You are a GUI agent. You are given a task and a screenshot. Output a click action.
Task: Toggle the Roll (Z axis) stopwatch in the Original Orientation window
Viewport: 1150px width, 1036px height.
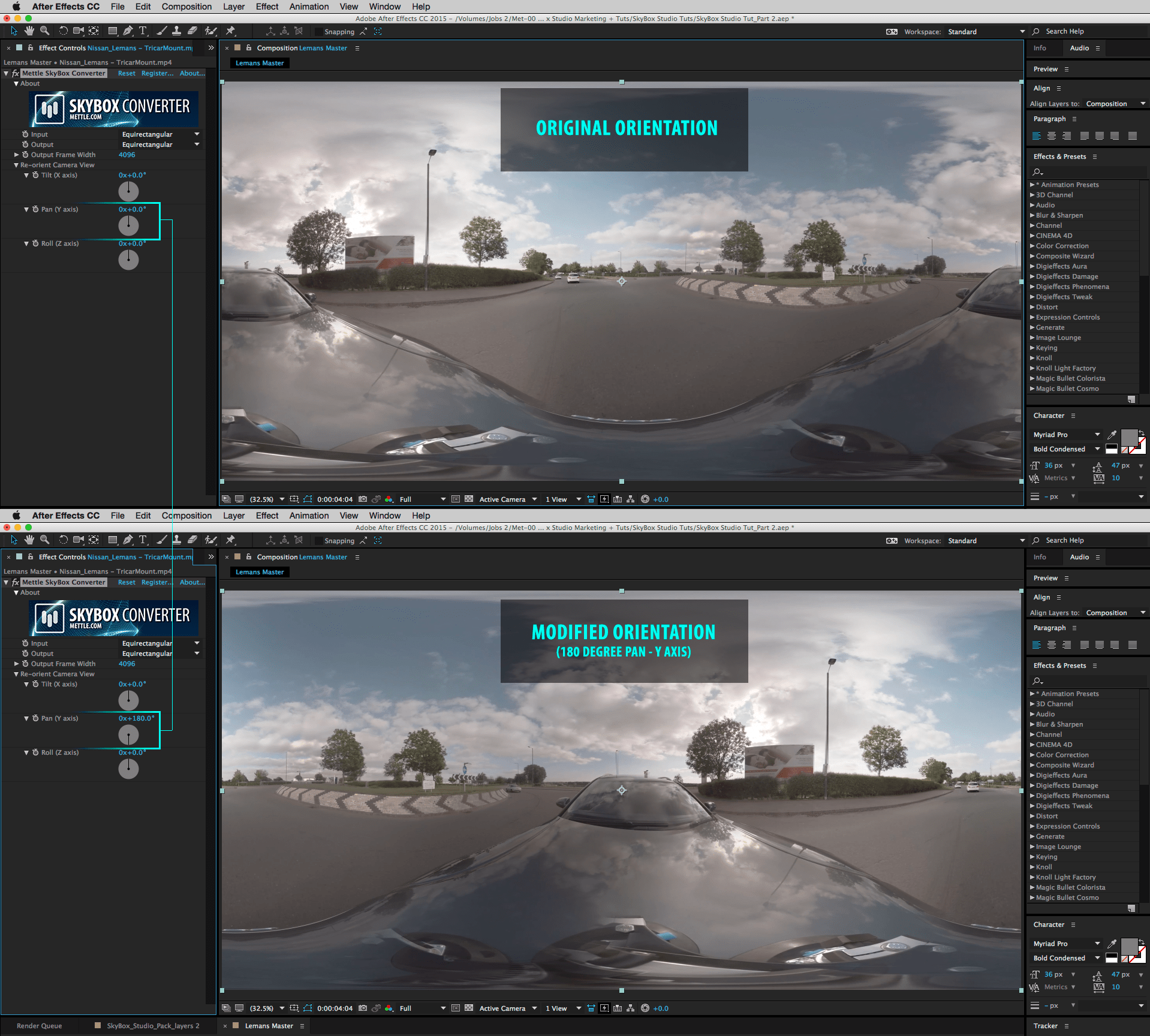[35, 243]
